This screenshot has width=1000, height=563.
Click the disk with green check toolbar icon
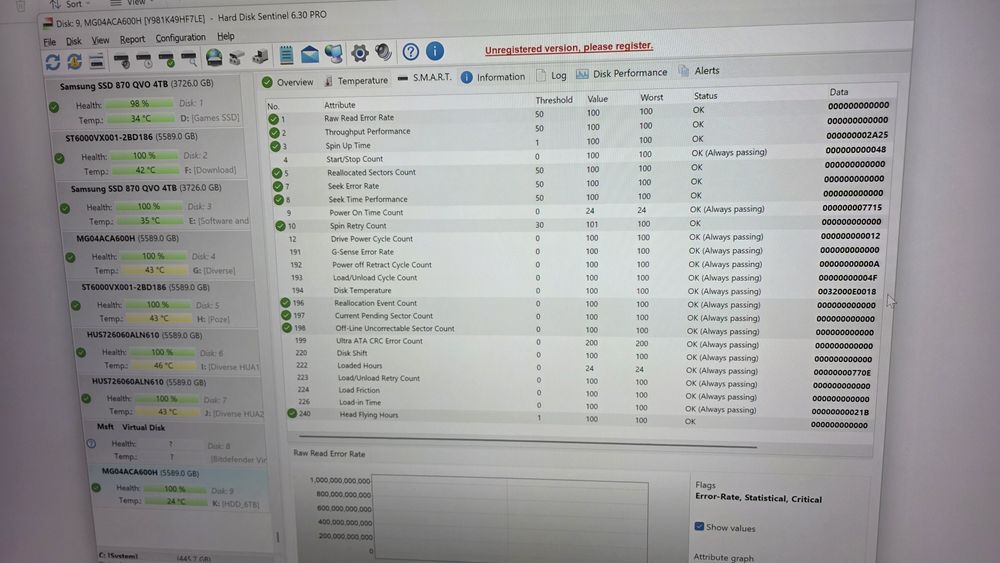[x=166, y=61]
